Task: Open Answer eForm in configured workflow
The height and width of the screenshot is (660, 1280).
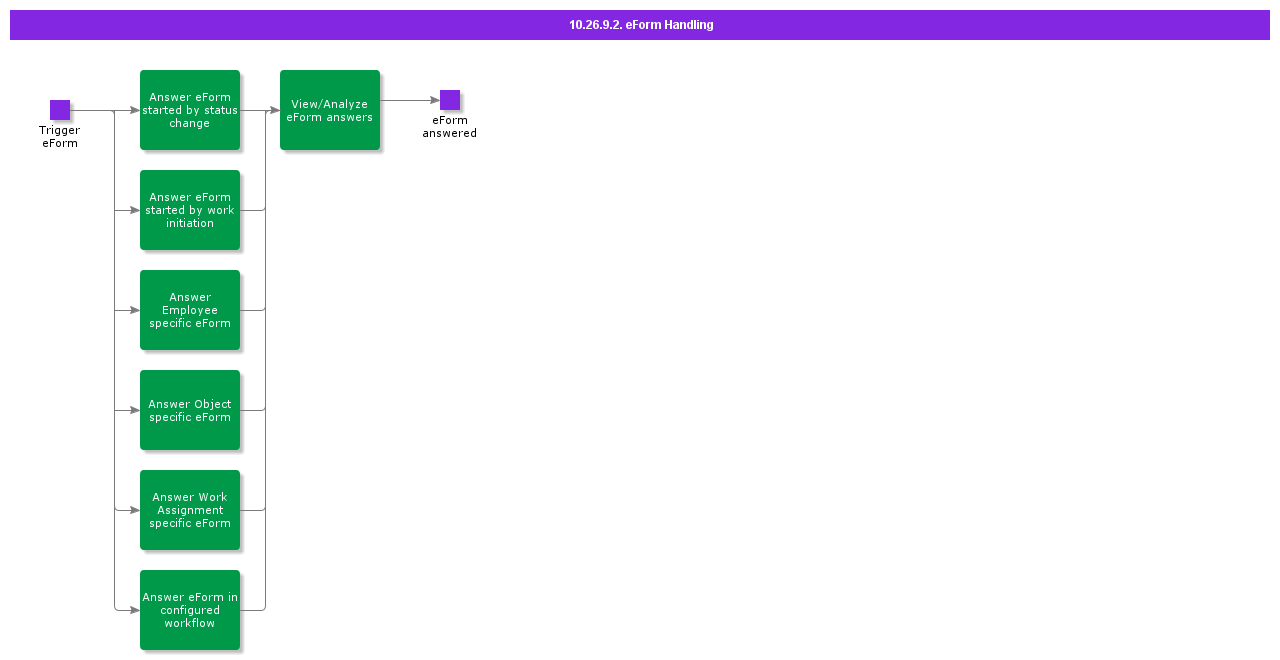Action: tap(190, 610)
